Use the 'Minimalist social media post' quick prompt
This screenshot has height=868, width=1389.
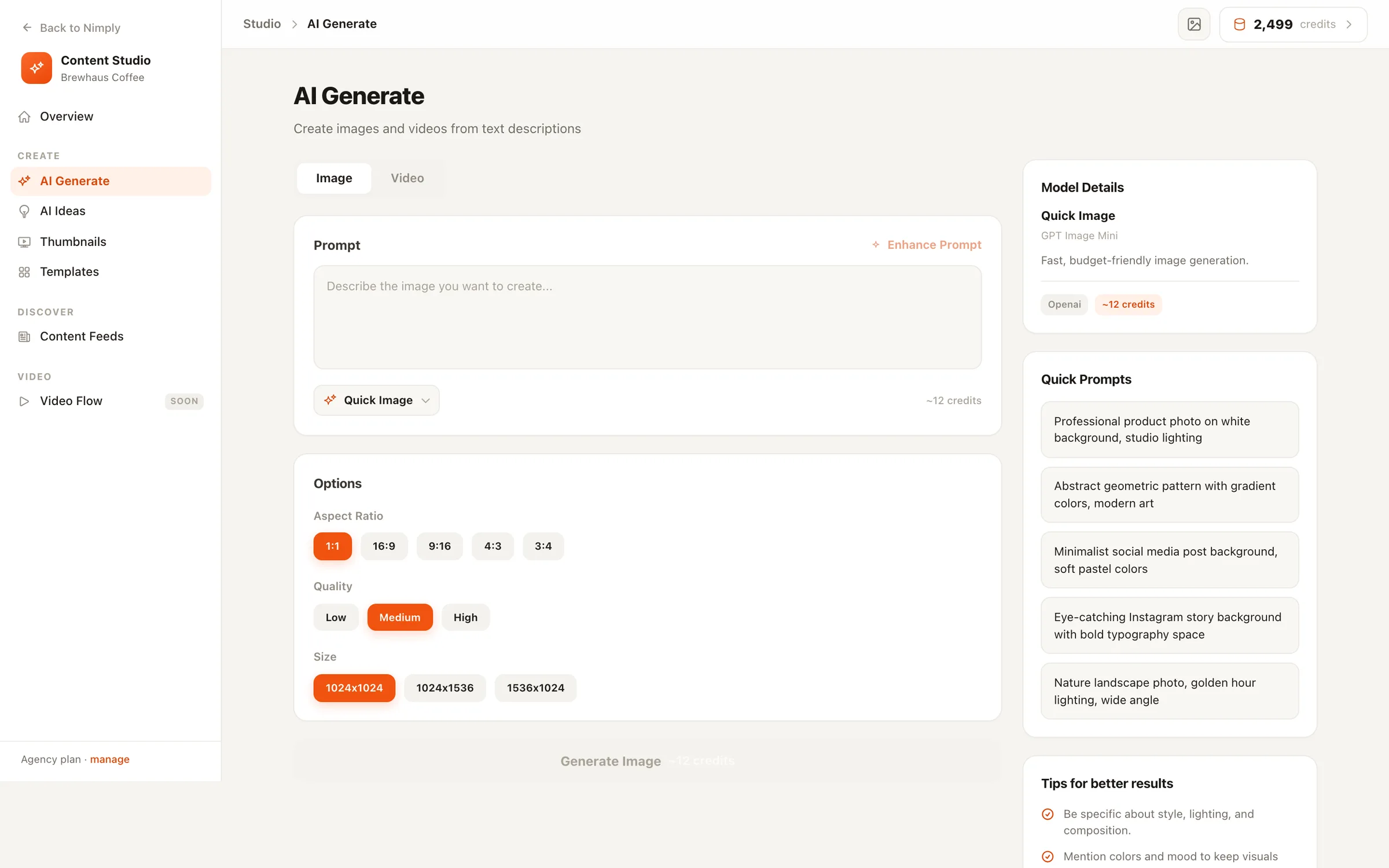click(1170, 560)
